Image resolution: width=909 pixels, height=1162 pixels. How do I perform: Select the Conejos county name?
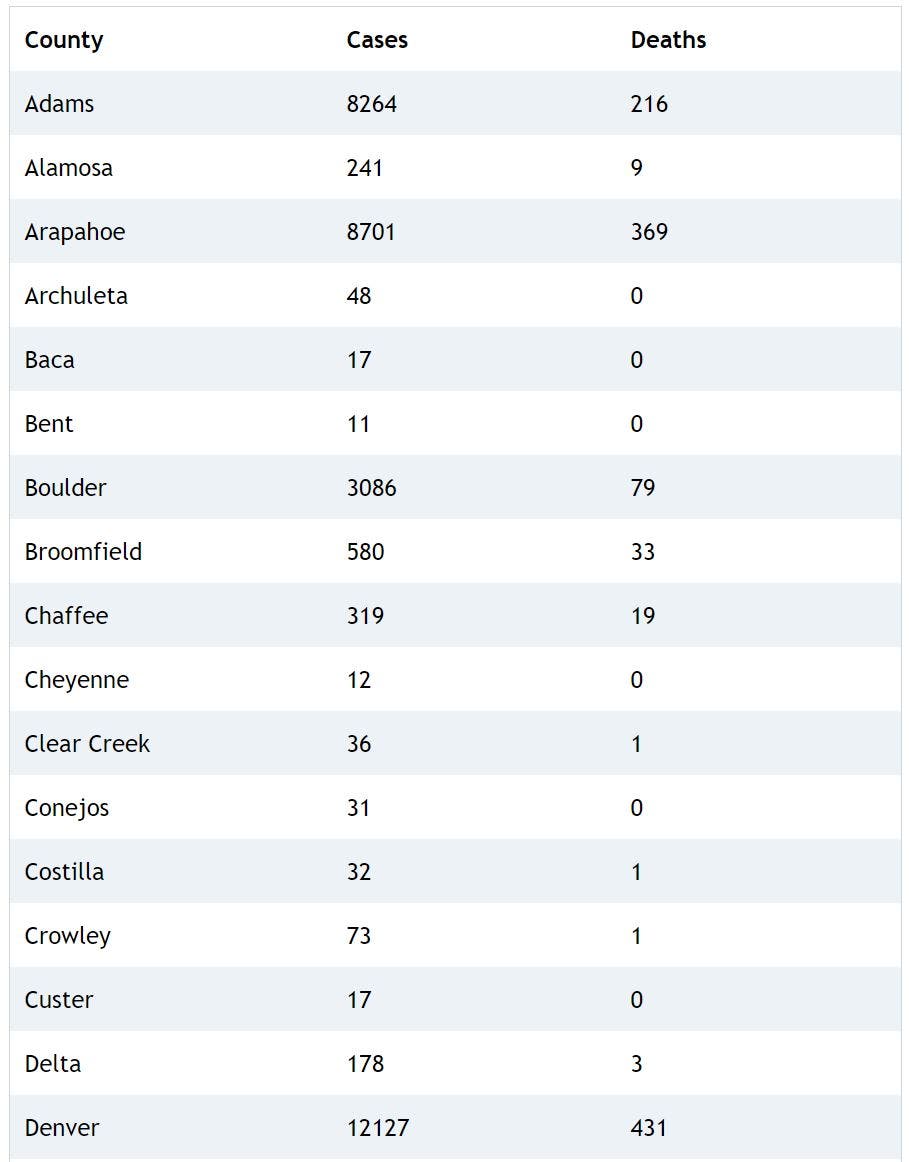pos(67,808)
